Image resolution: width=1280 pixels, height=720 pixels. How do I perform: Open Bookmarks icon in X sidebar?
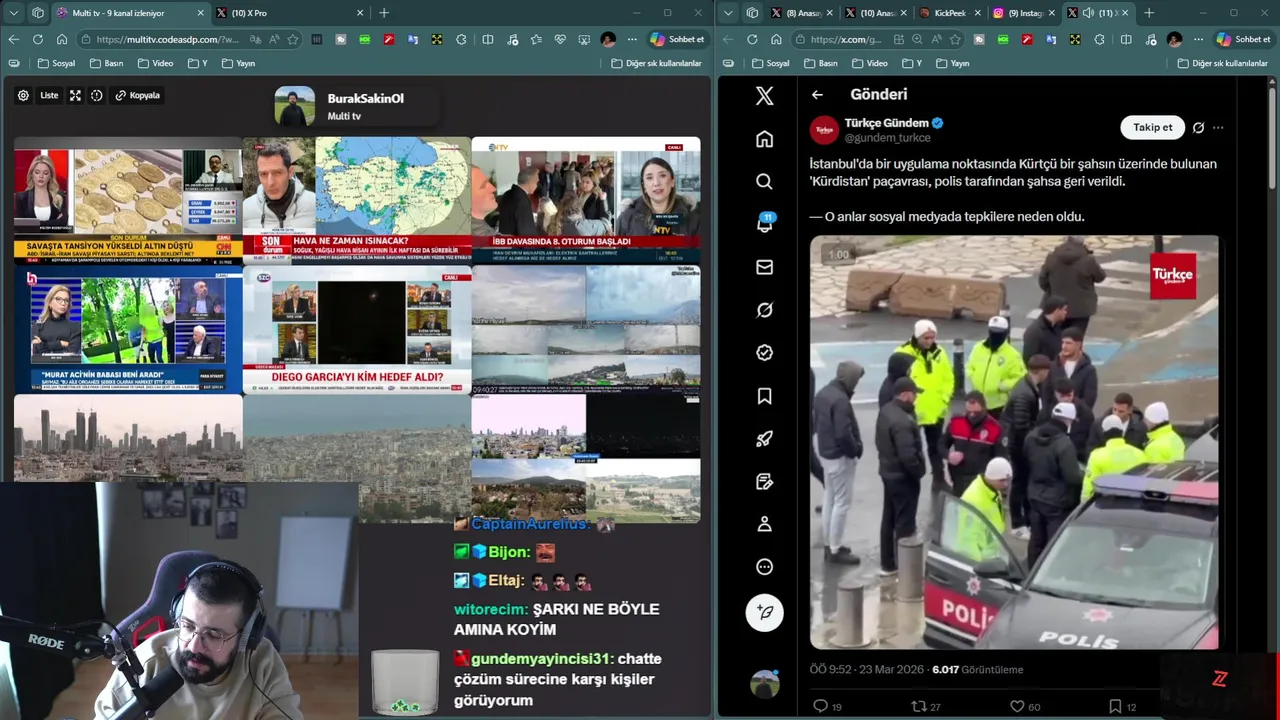tap(764, 396)
